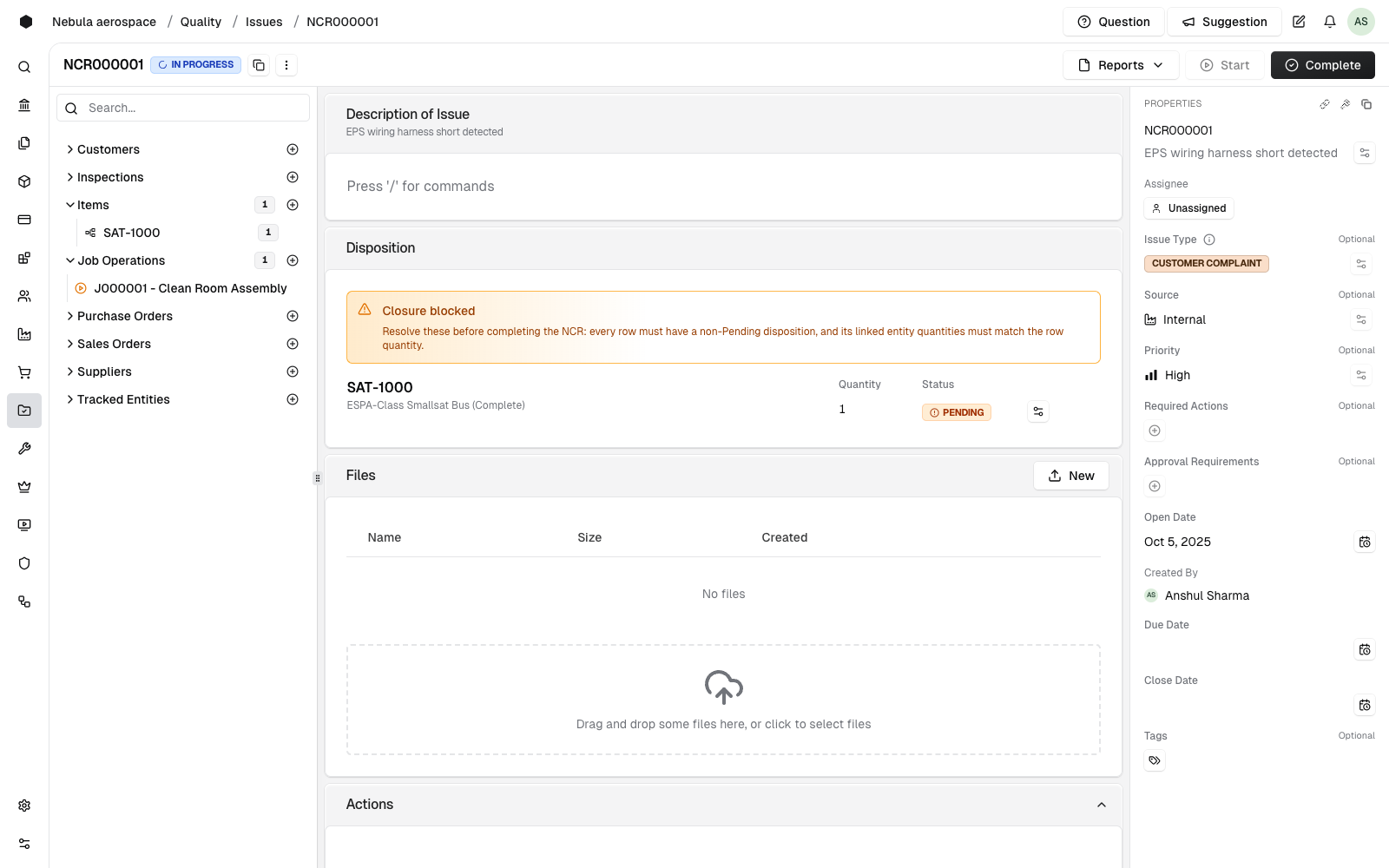The width and height of the screenshot is (1389, 868).
Task: Add an Approval Requirement
Action: 1155,486
